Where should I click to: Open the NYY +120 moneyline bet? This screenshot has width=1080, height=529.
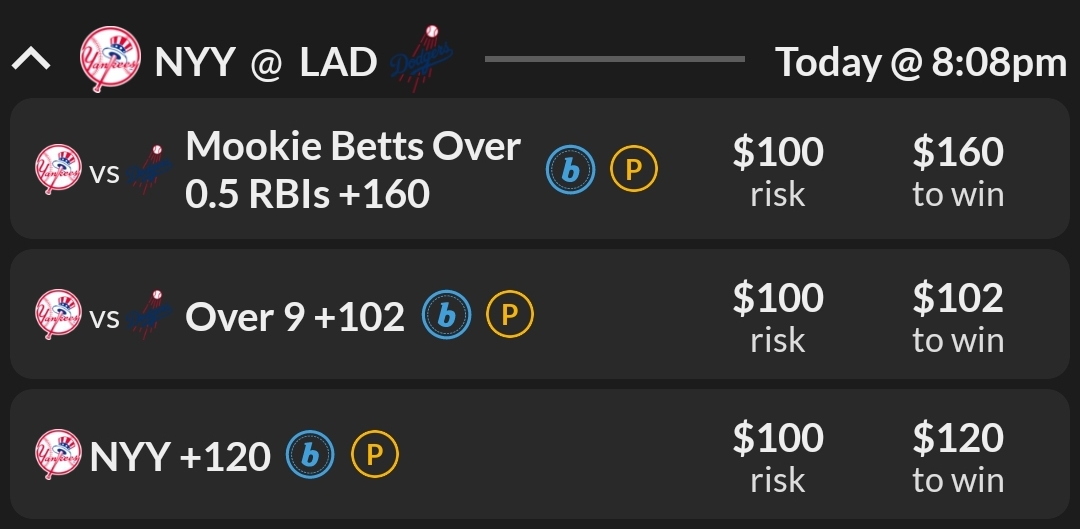pos(180,457)
